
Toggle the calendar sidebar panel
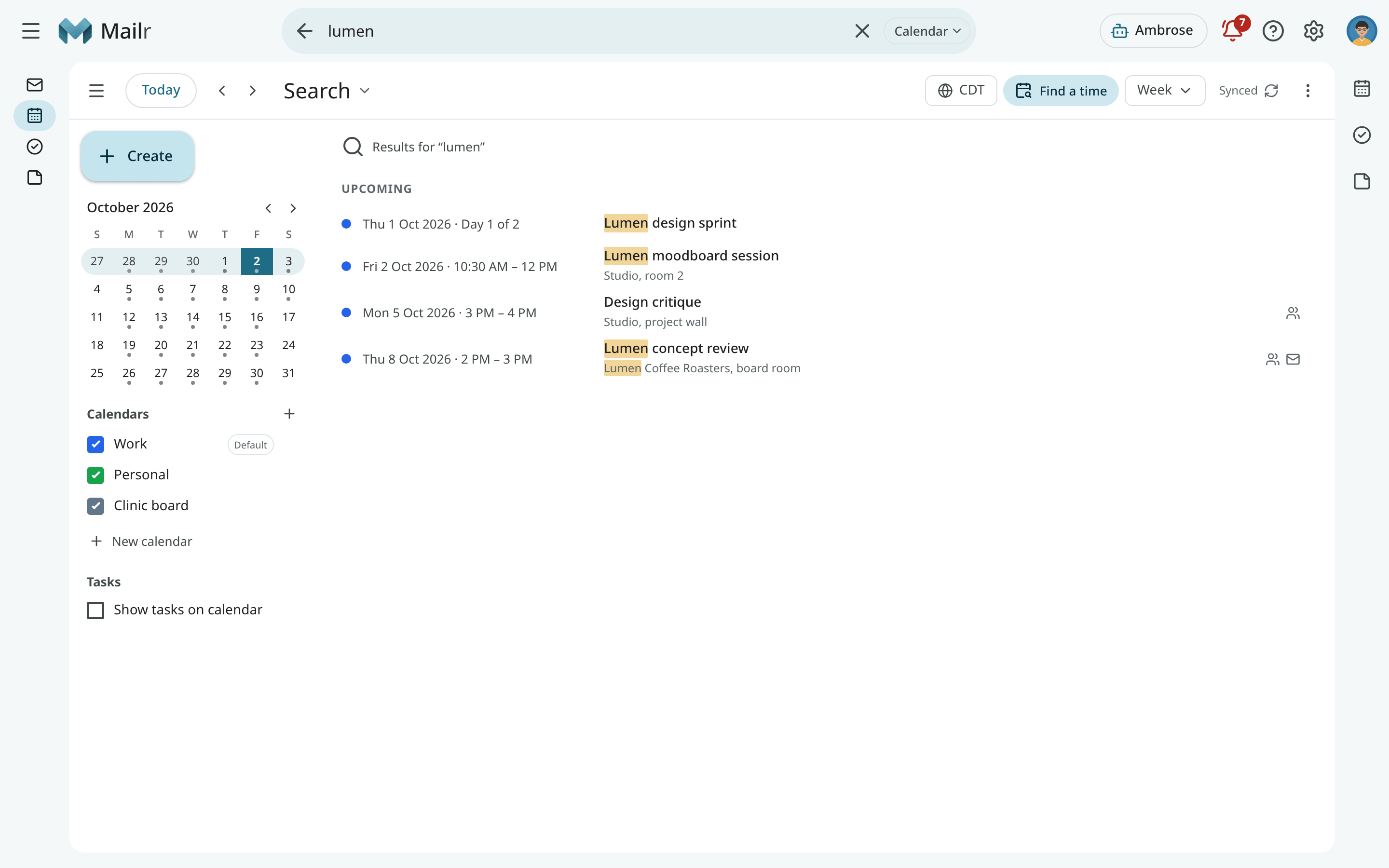(x=96, y=91)
